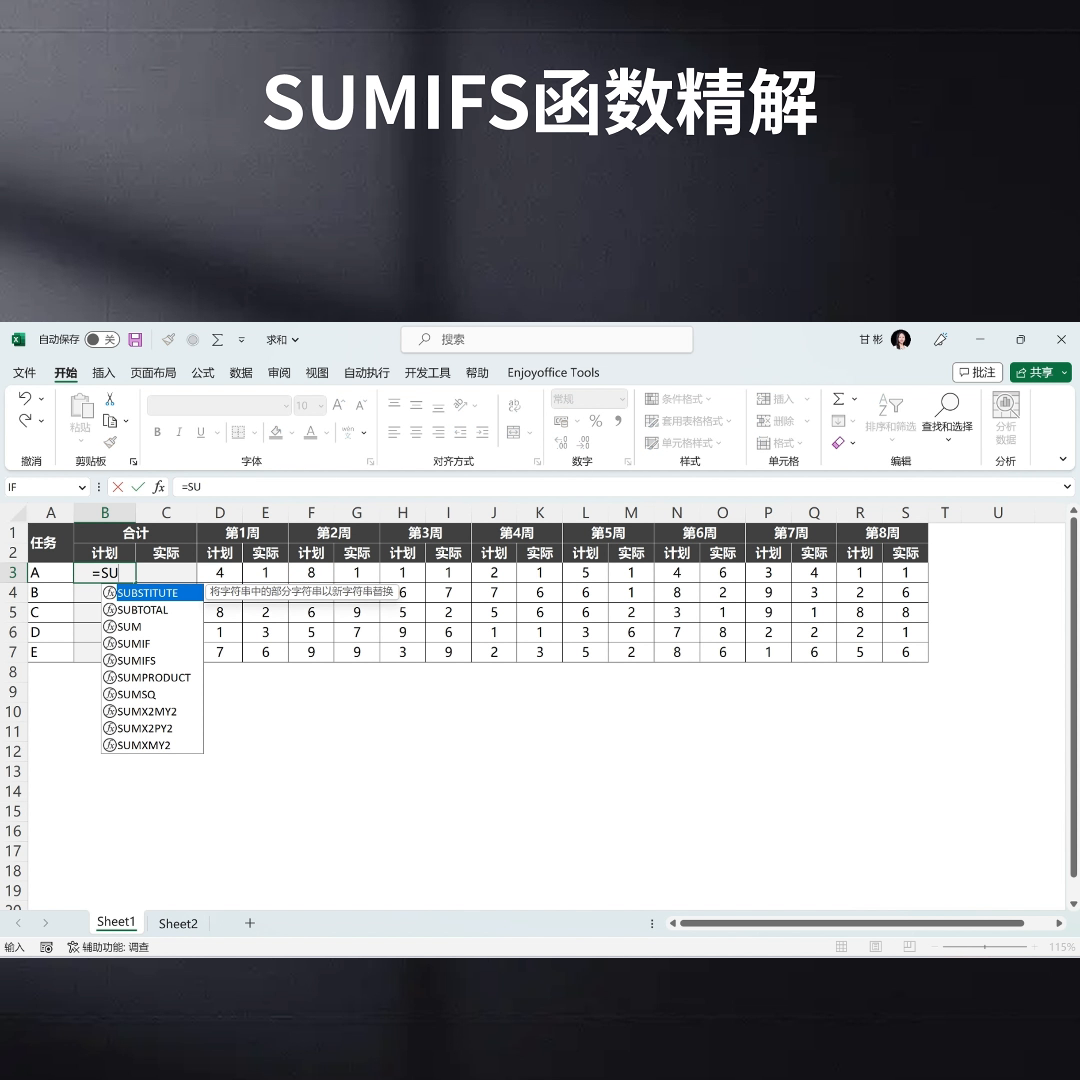Collapse the ribbon chevron
Image resolution: width=1080 pixels, height=1080 pixels.
1063,459
